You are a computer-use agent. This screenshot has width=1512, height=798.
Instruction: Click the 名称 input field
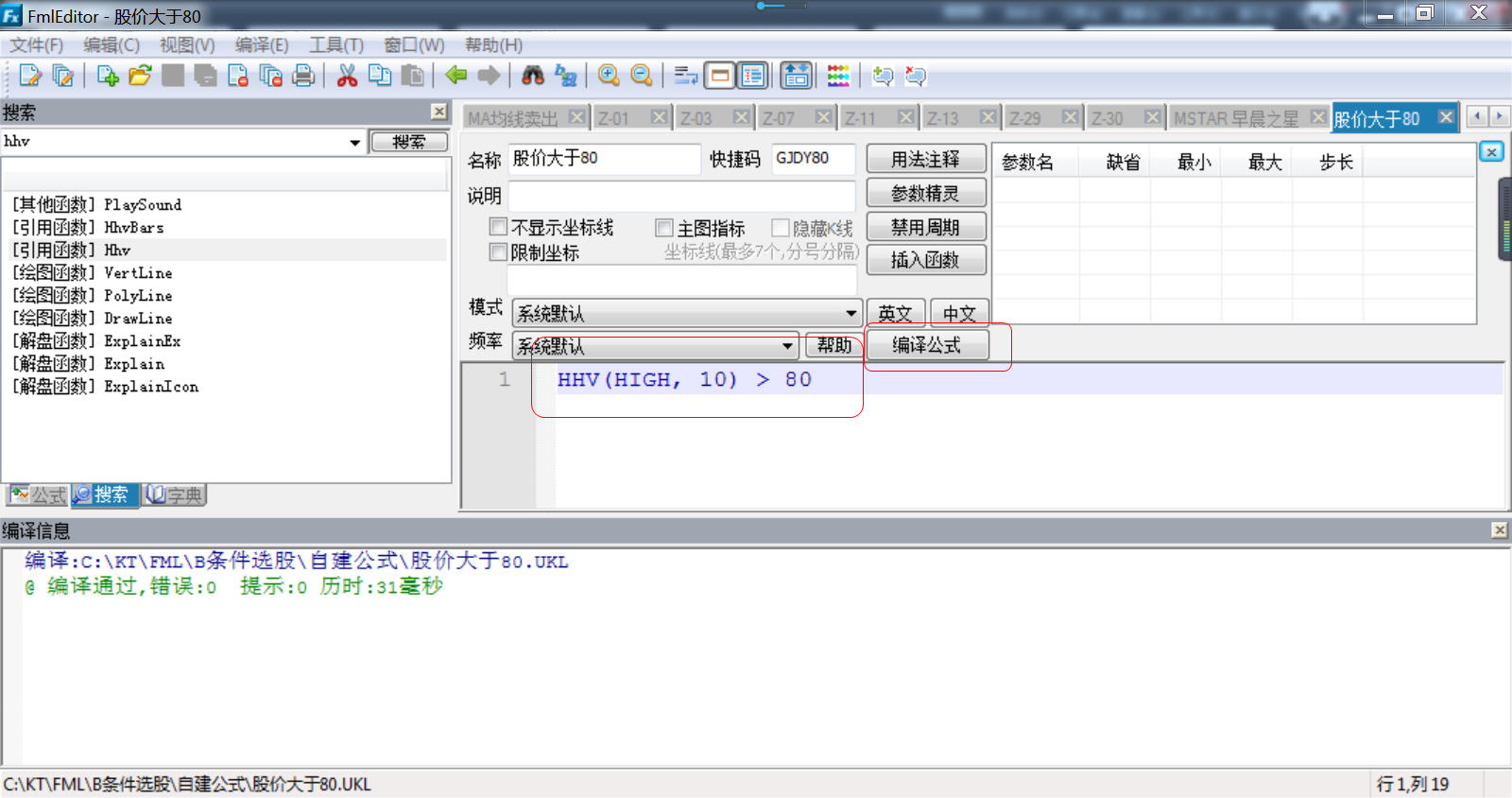(605, 159)
